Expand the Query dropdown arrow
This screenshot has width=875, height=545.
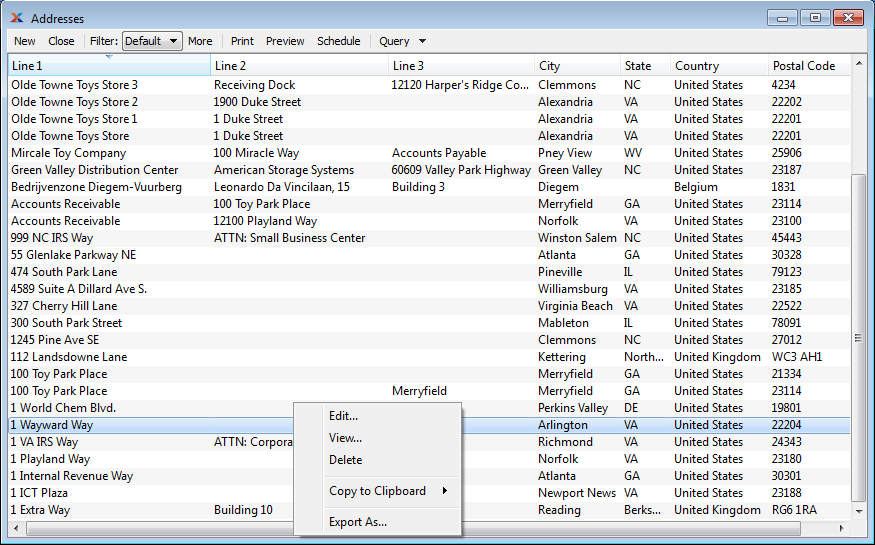[422, 41]
